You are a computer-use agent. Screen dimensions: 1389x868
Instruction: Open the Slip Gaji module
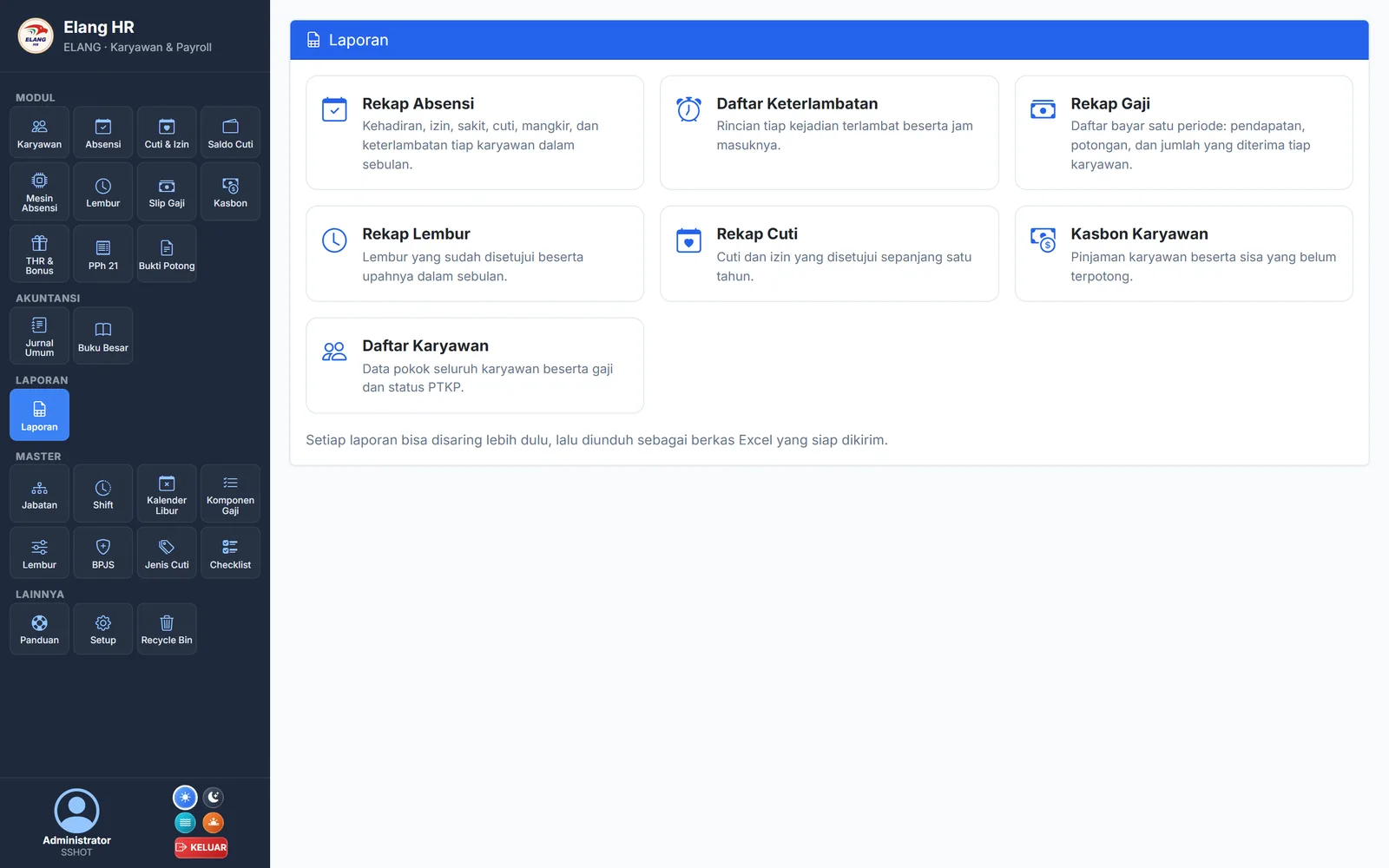(x=167, y=191)
